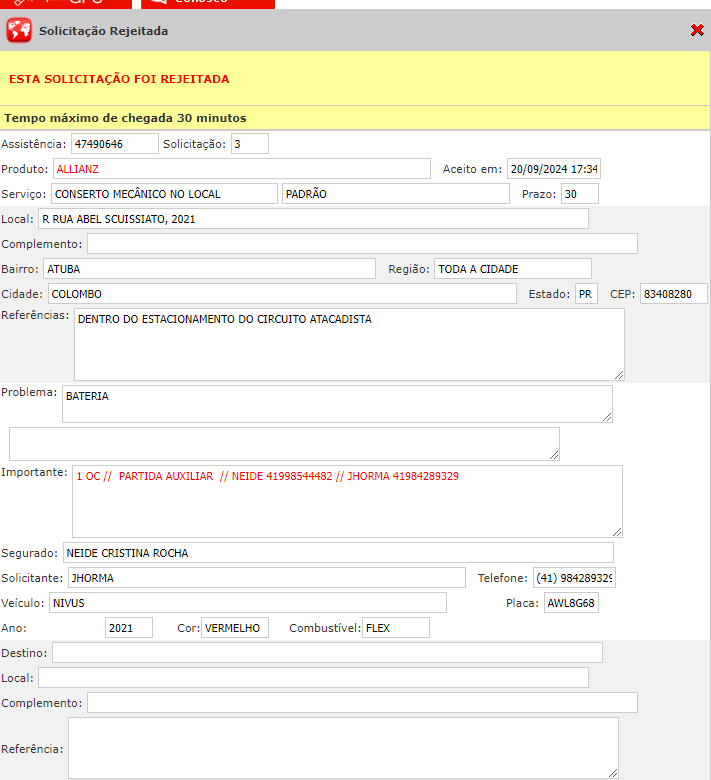Image resolution: width=711 pixels, height=780 pixels.
Task: Focus the Região field TODA A CIDADE
Action: 512,269
